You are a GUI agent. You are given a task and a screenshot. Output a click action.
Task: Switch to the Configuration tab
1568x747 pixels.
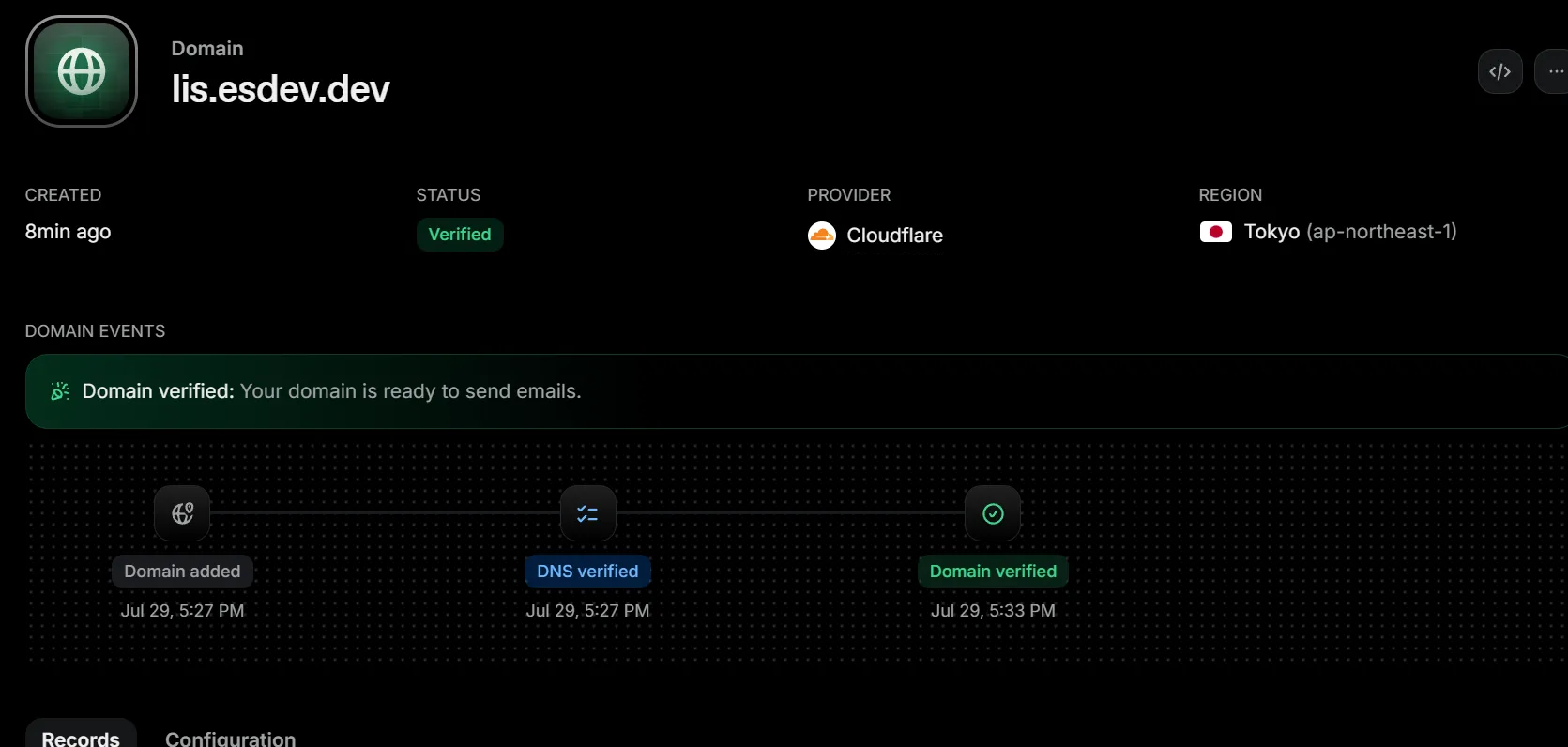click(231, 739)
